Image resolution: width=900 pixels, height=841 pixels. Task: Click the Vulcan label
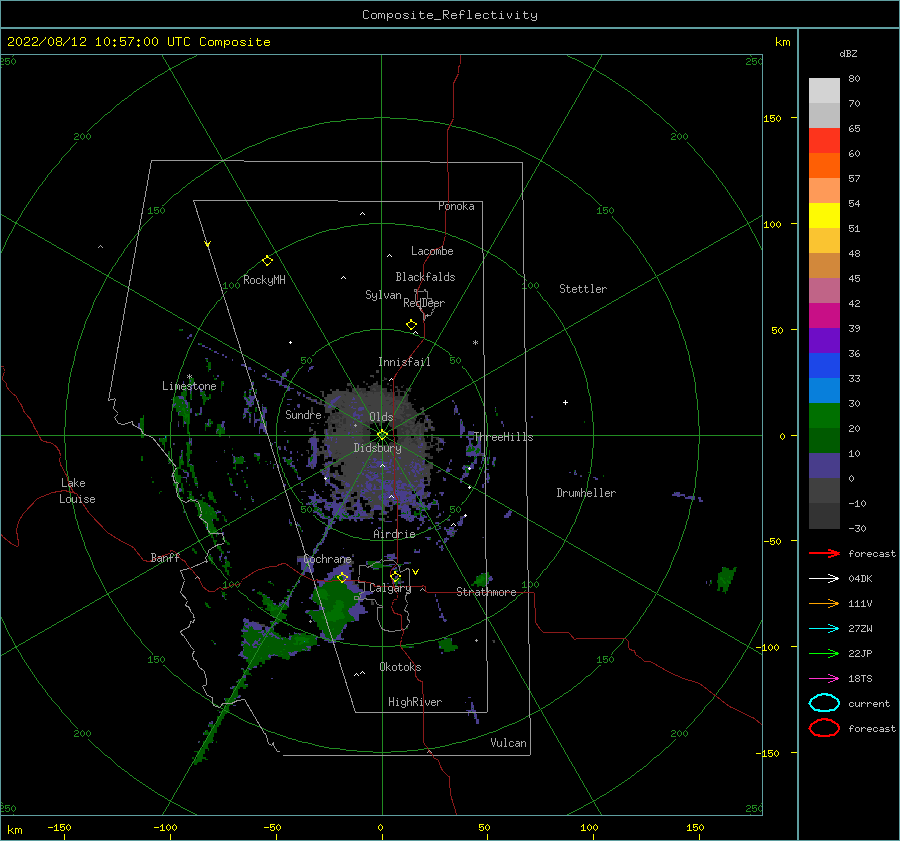[x=508, y=743]
